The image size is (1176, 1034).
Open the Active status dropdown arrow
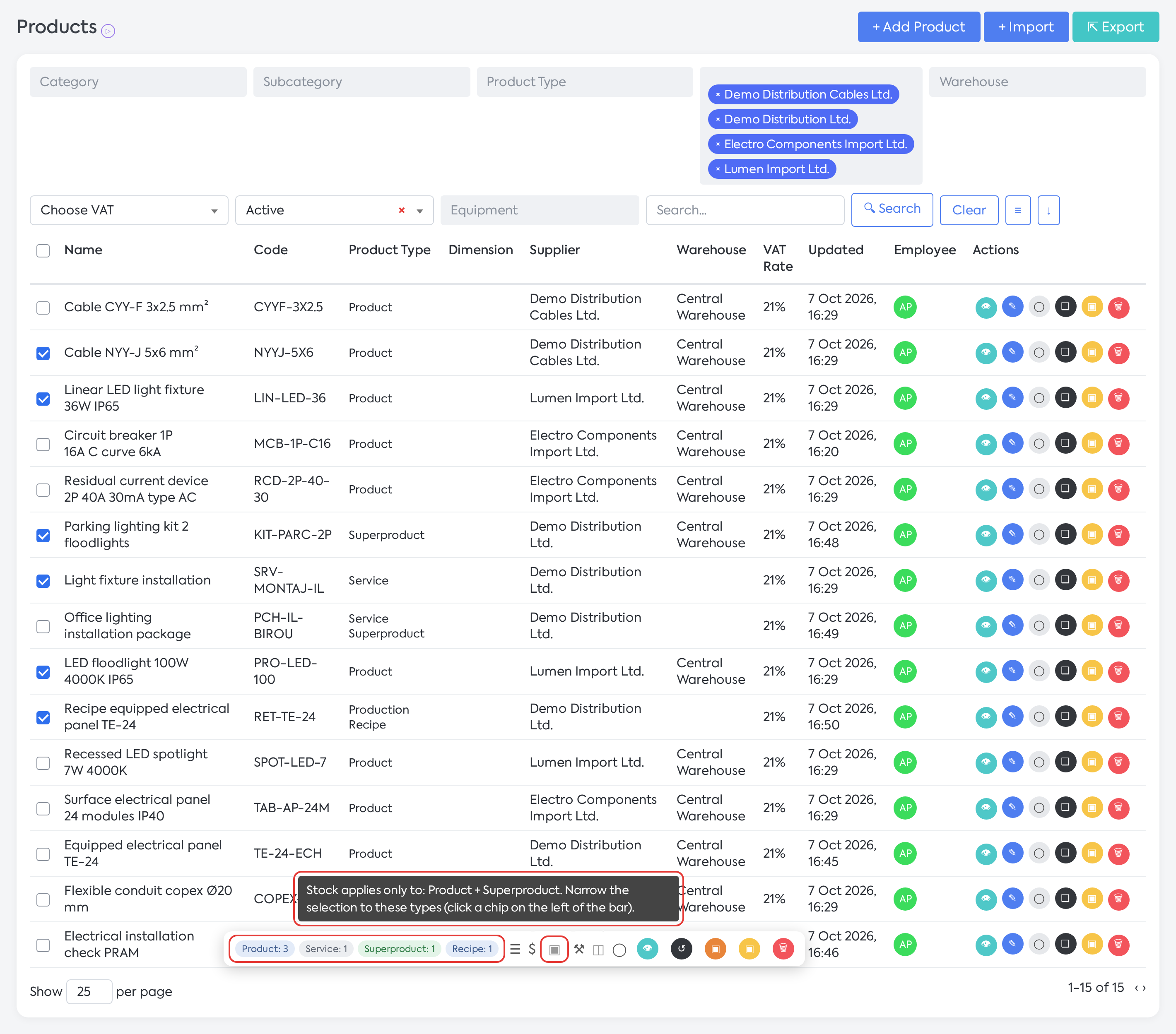click(x=420, y=211)
